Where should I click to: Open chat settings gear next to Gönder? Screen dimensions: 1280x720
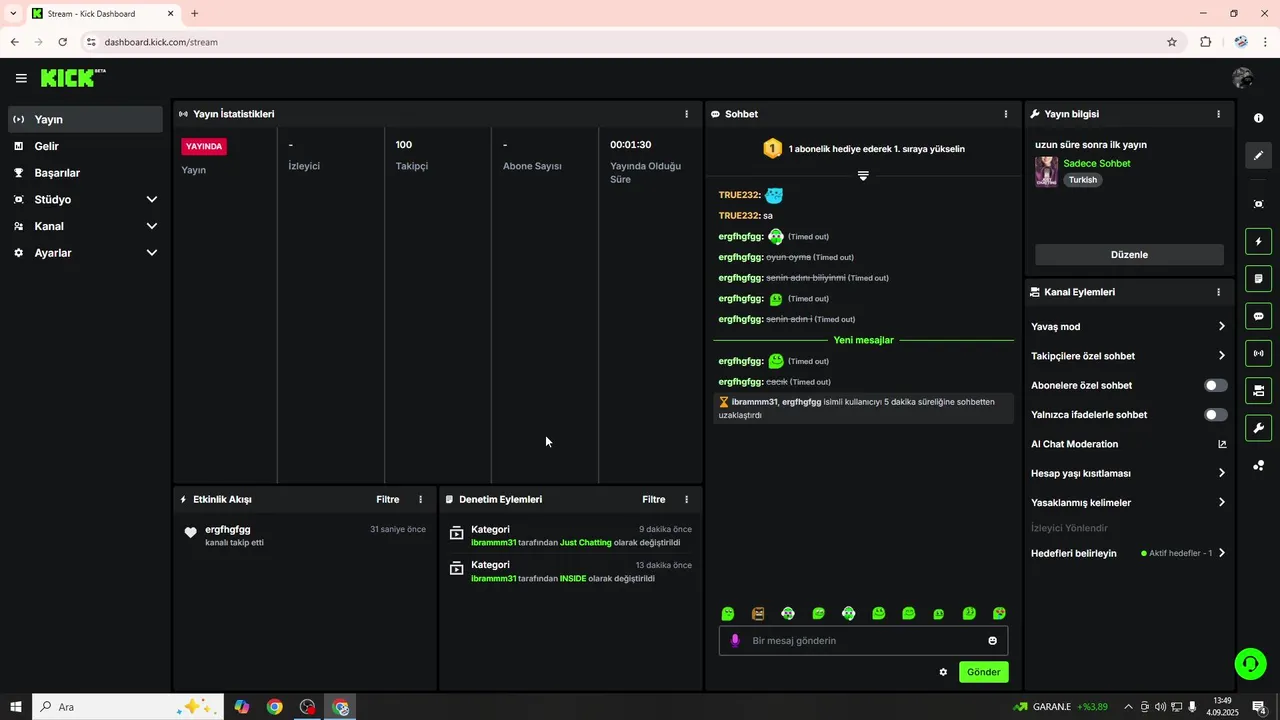943,672
